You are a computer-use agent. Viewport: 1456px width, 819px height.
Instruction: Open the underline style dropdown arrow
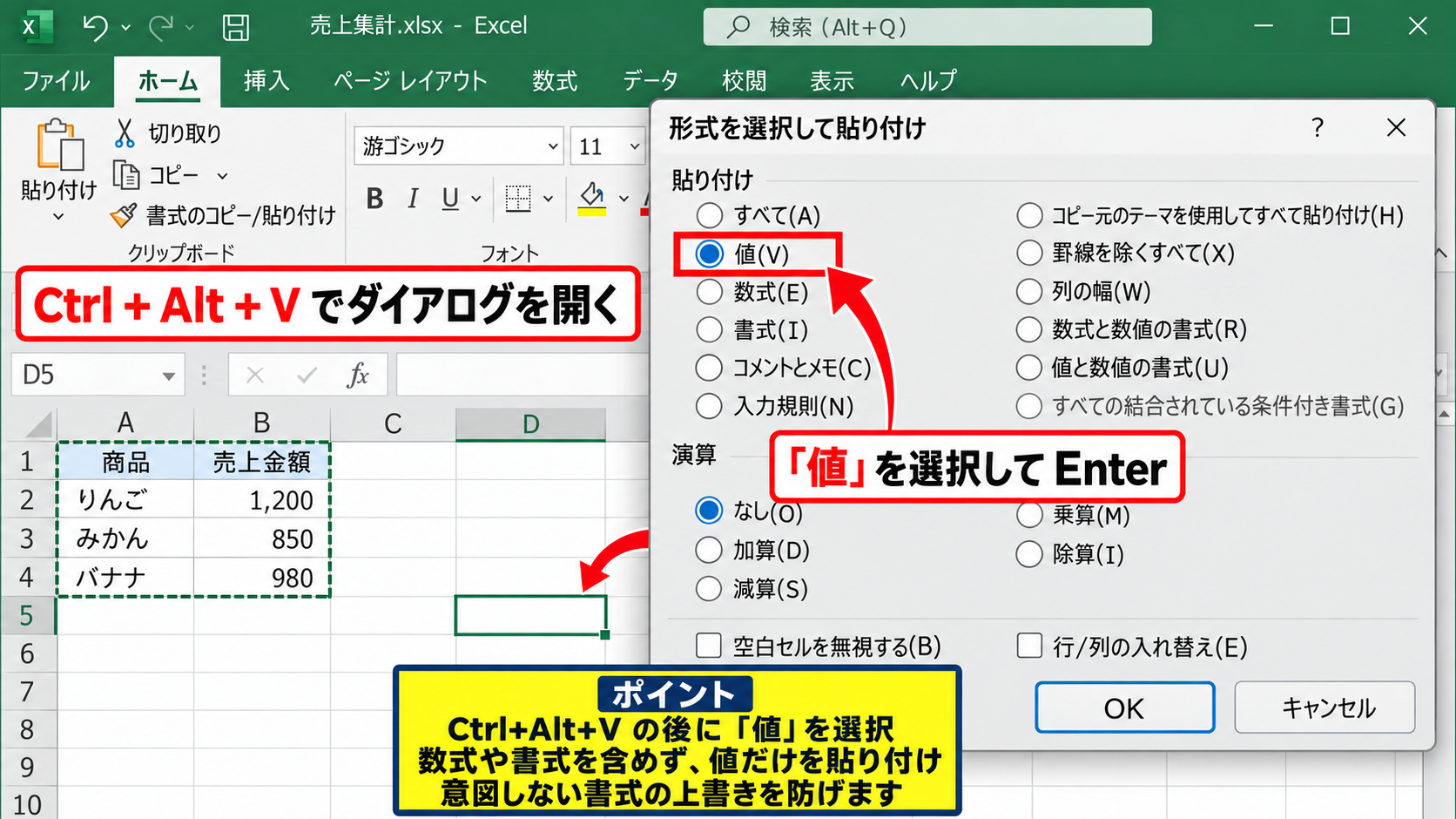tap(476, 199)
